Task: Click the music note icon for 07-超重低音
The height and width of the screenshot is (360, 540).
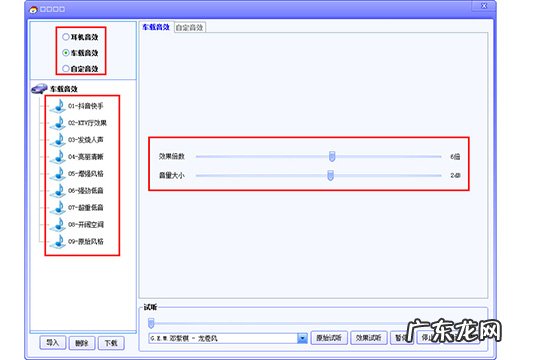Action: [58, 207]
